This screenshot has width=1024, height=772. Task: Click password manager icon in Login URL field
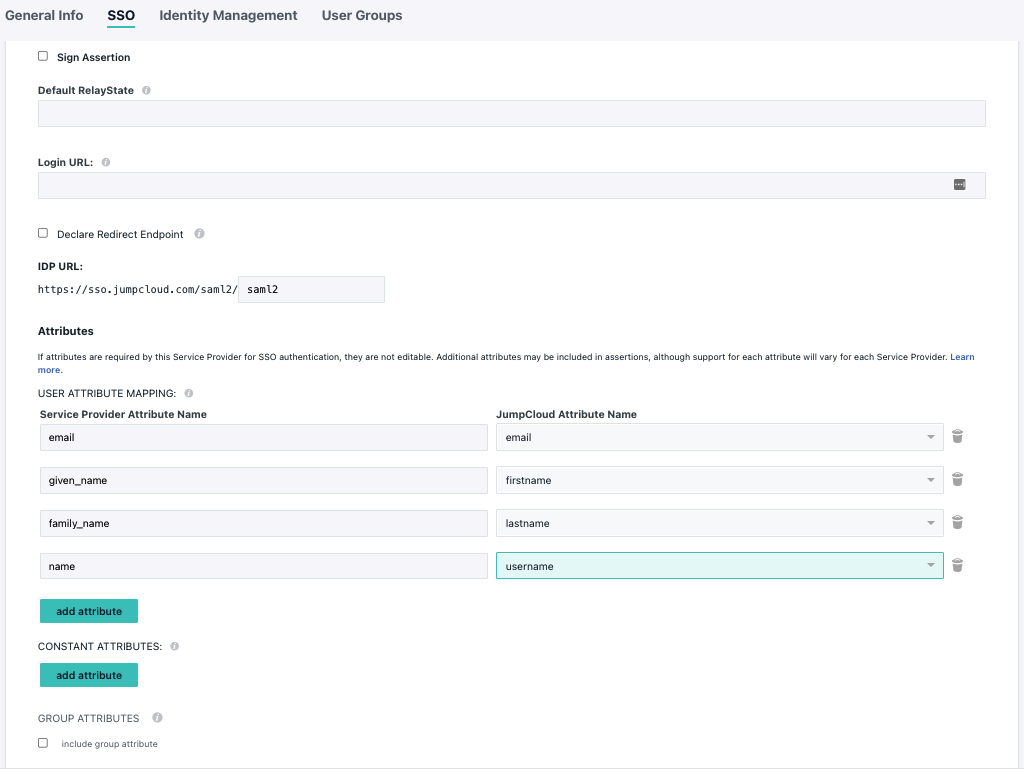(959, 185)
